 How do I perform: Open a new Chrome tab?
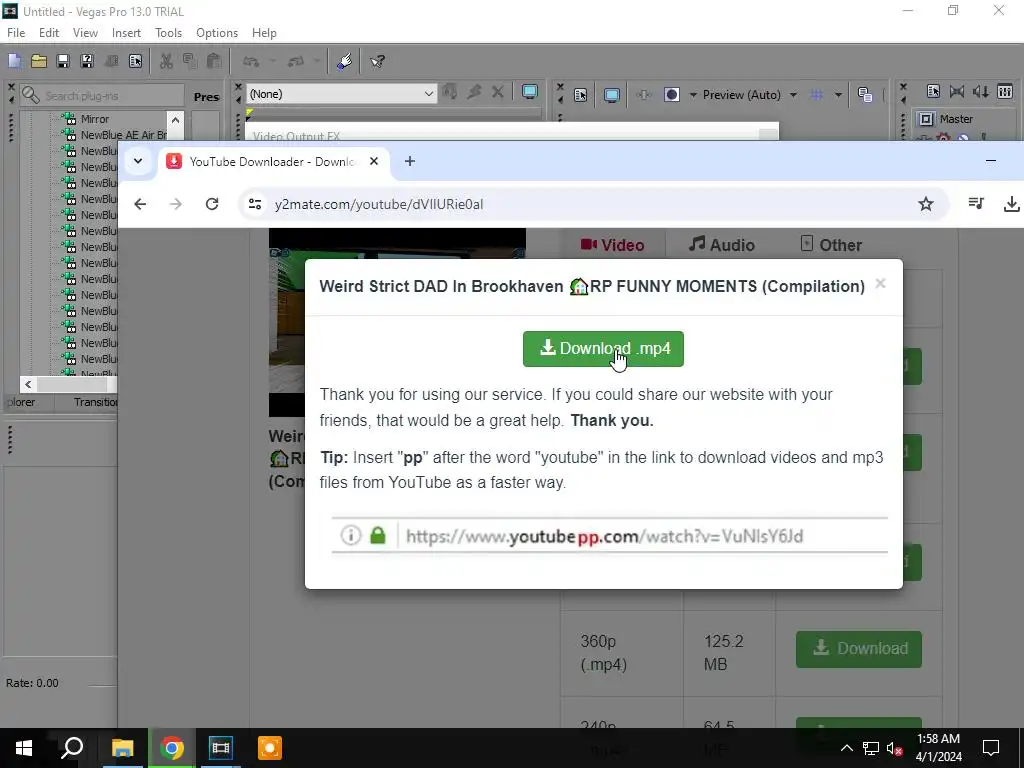coord(409,161)
